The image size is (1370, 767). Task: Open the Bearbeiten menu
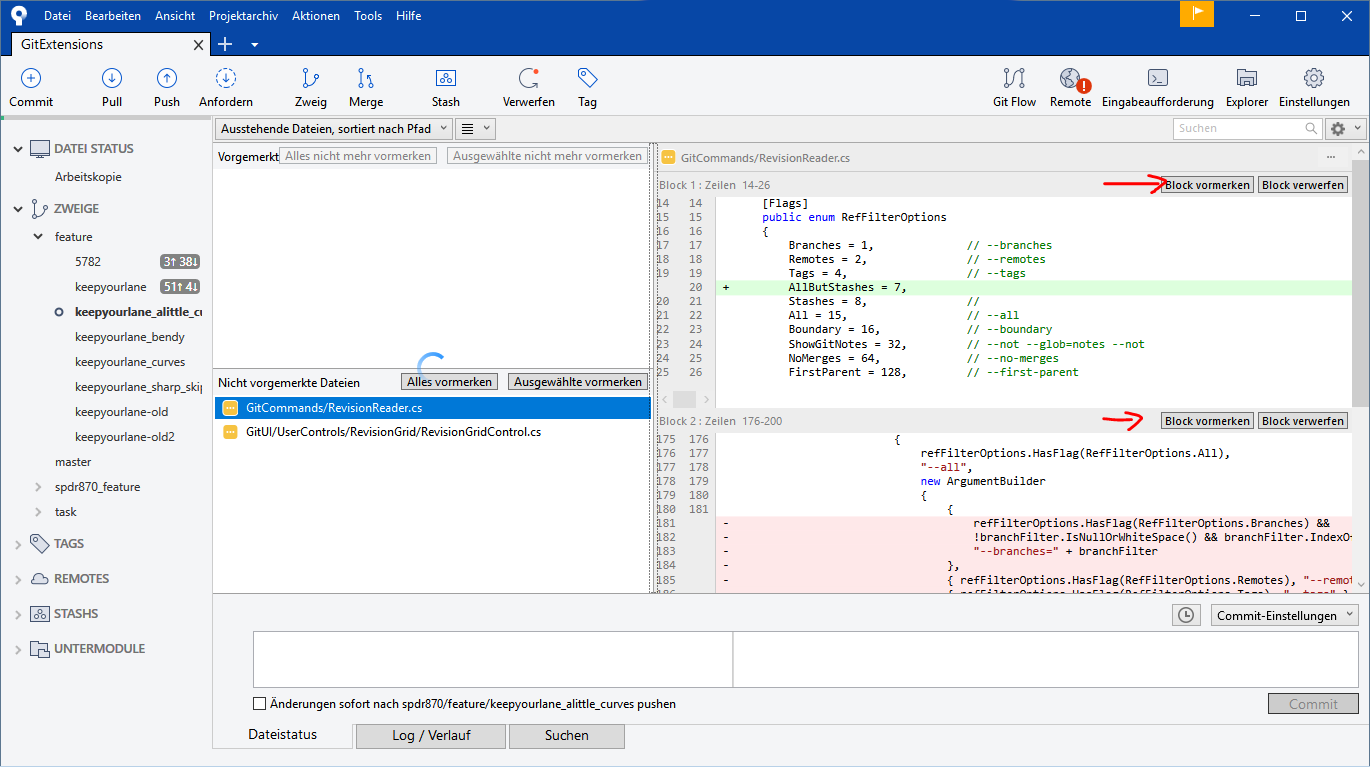[x=113, y=16]
